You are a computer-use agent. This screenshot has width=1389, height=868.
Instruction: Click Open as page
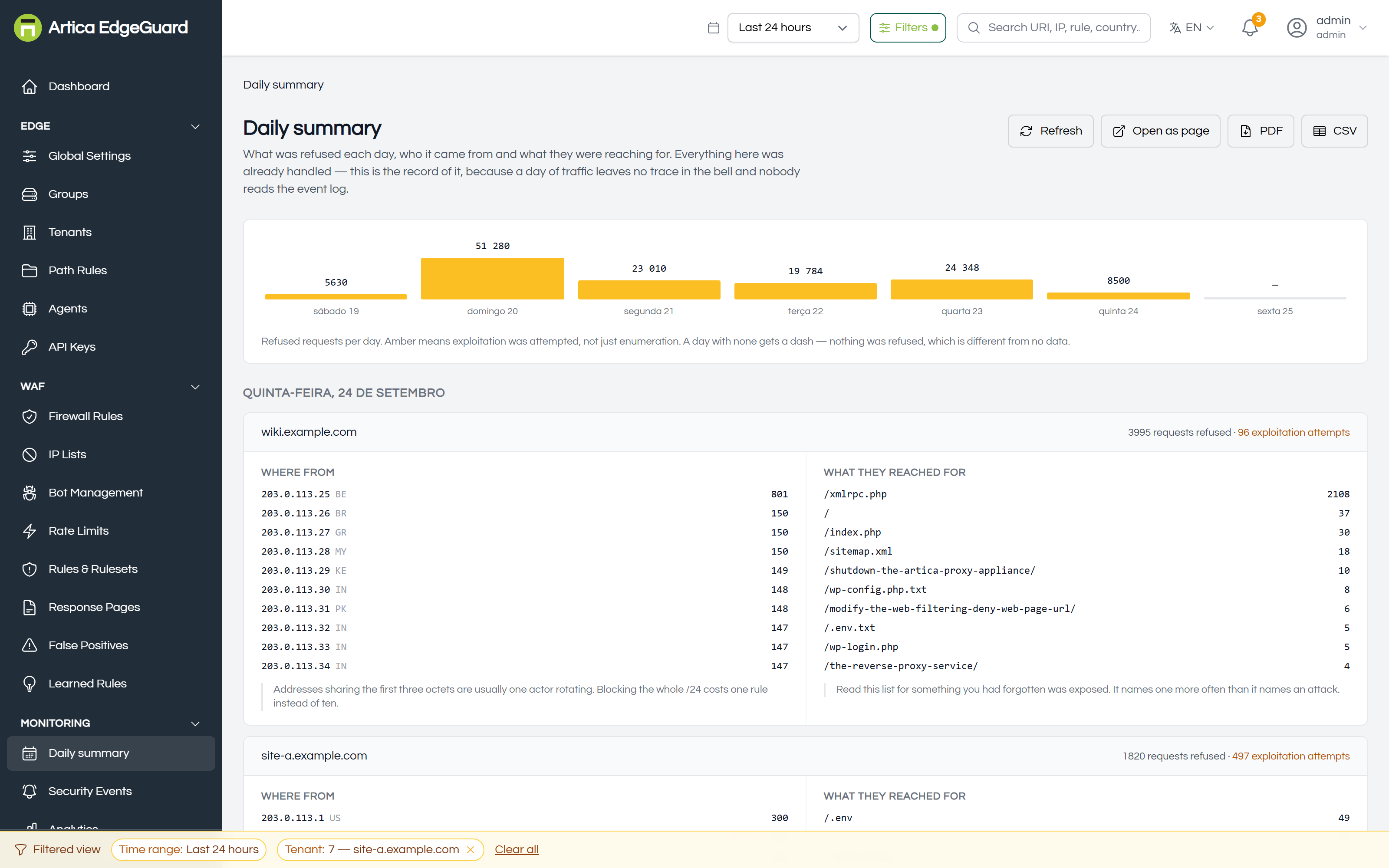pos(1160,131)
